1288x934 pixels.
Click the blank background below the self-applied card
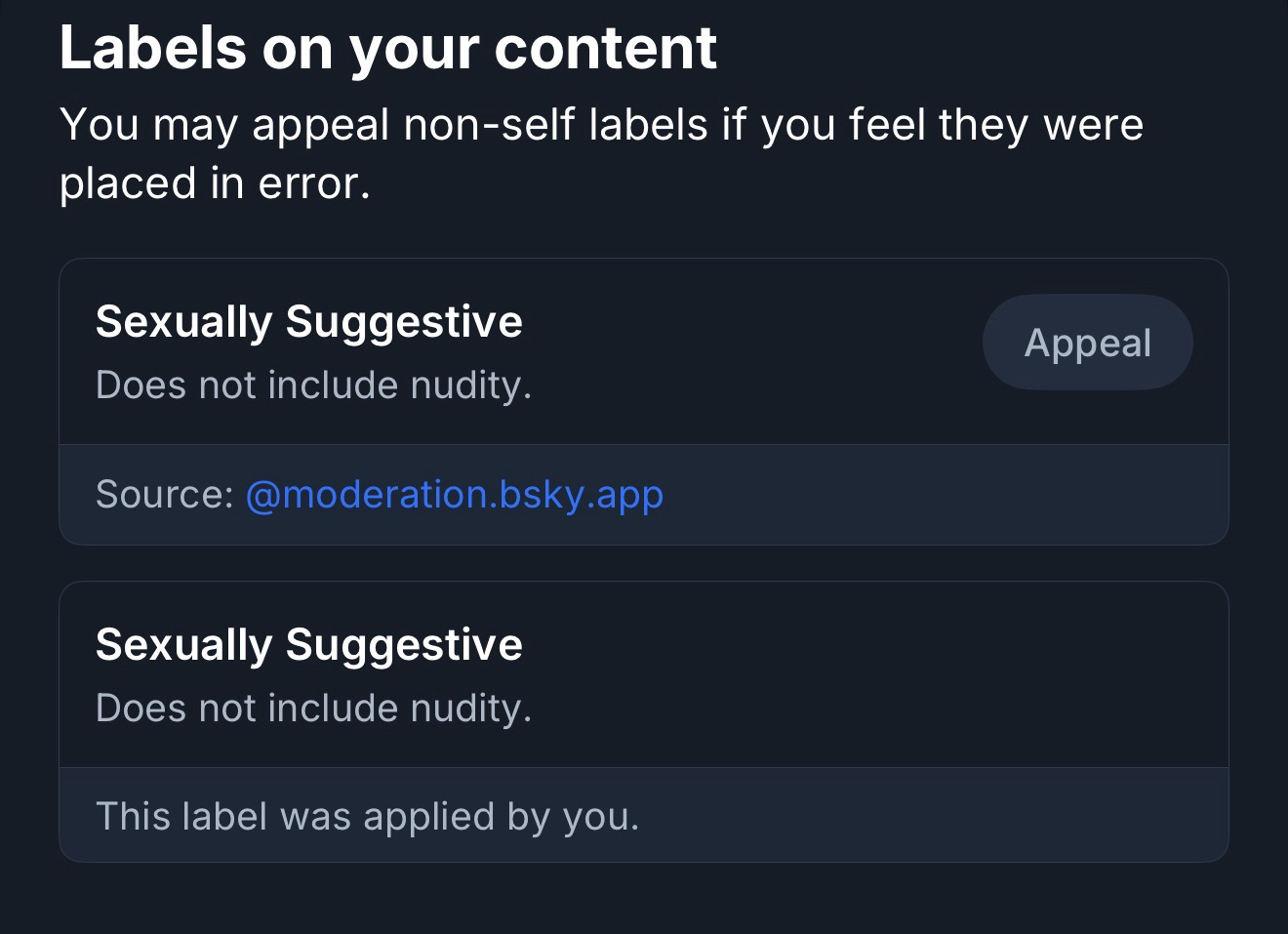[644, 900]
